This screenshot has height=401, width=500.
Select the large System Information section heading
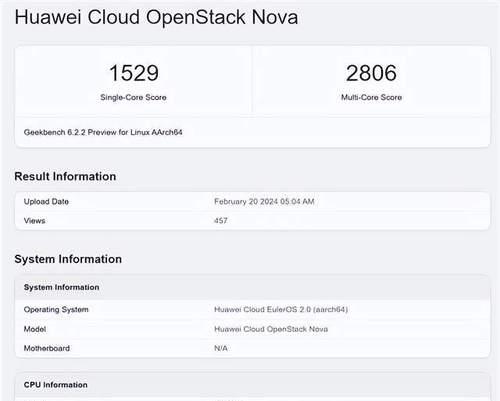pos(68,259)
